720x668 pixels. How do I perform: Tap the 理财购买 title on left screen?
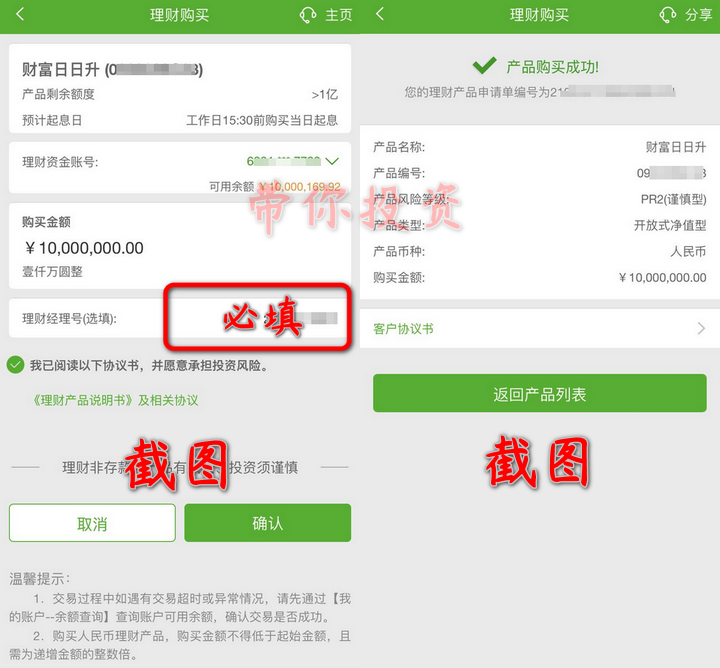(180, 15)
